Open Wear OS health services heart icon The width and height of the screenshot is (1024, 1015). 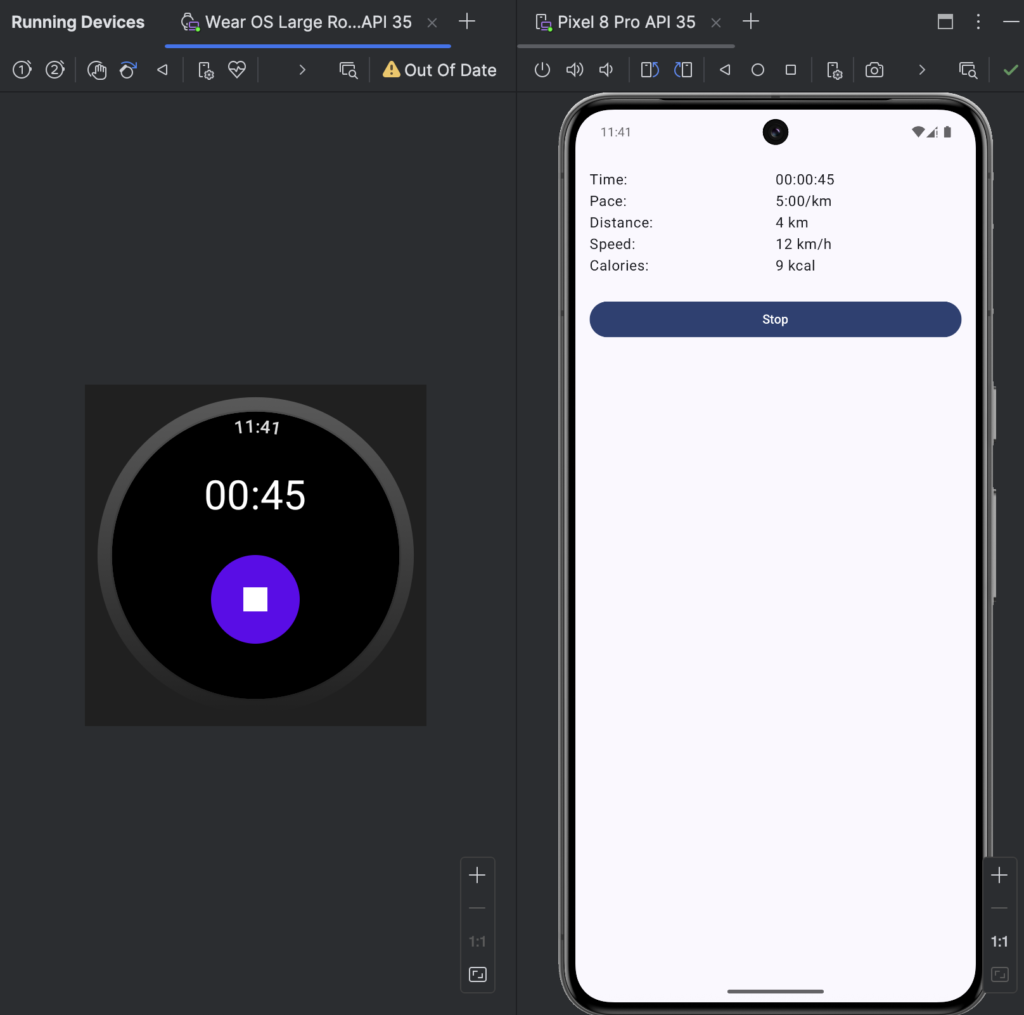tap(237, 70)
